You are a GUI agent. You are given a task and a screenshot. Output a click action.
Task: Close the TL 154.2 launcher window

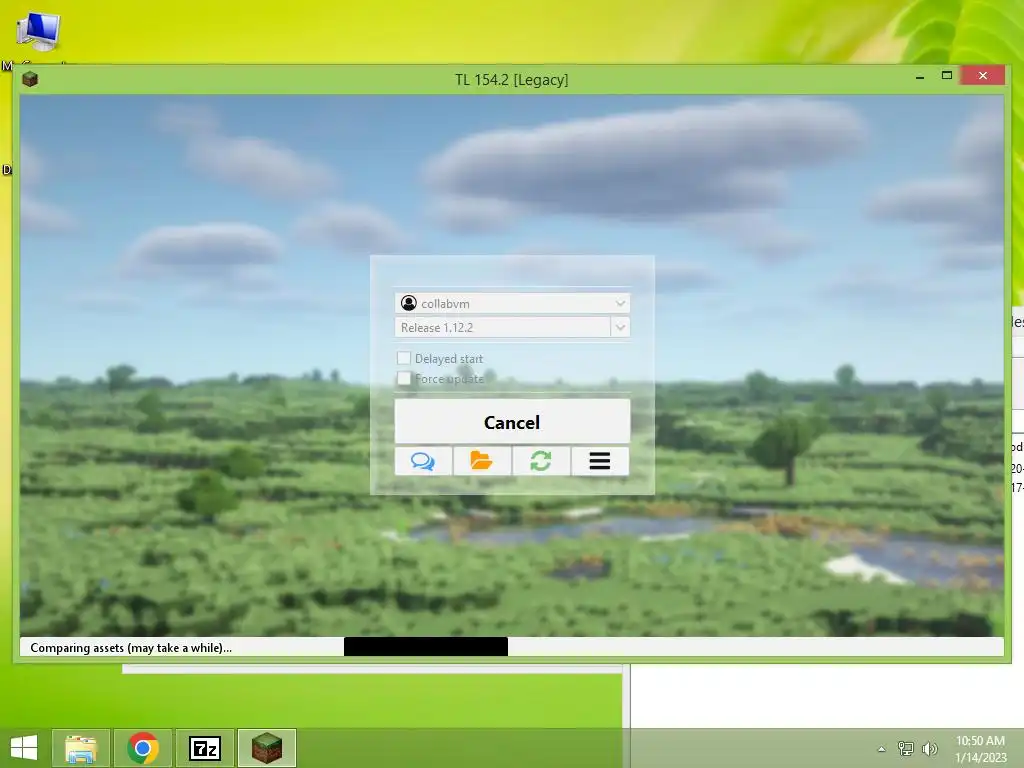(983, 76)
